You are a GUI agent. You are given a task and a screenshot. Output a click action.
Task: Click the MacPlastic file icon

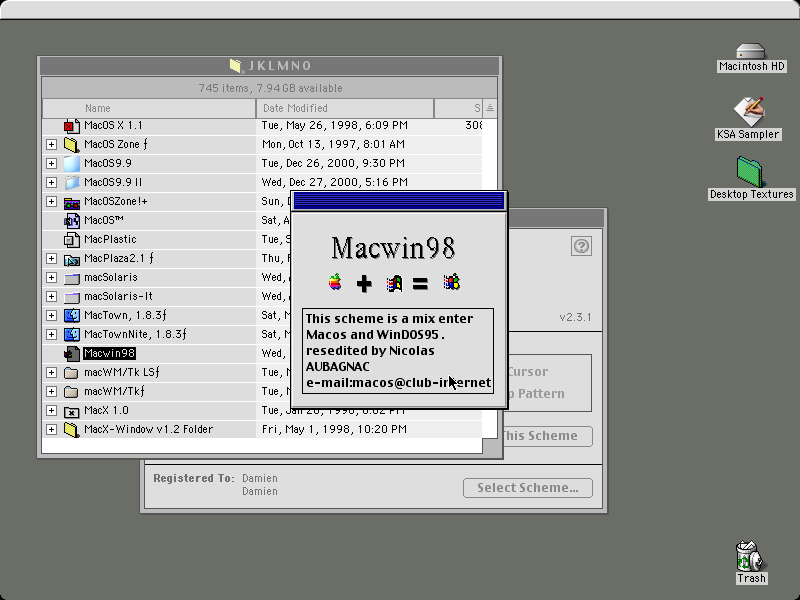pos(71,239)
